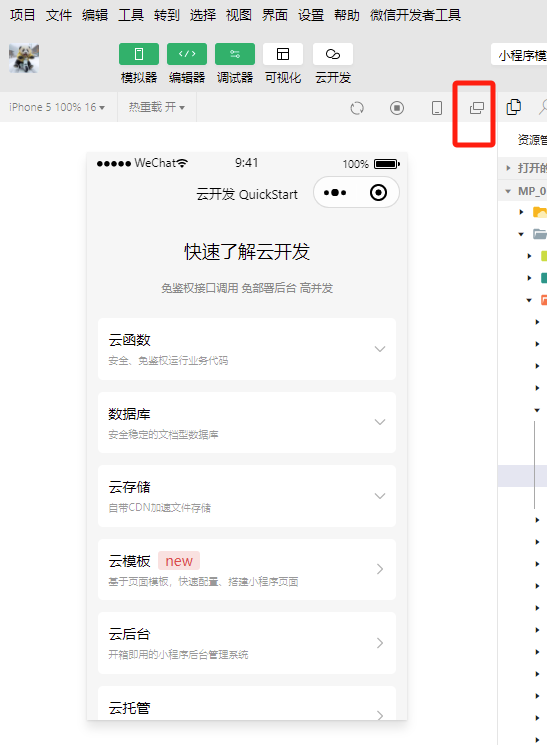Expand the 云存储 card chevron

(x=380, y=496)
